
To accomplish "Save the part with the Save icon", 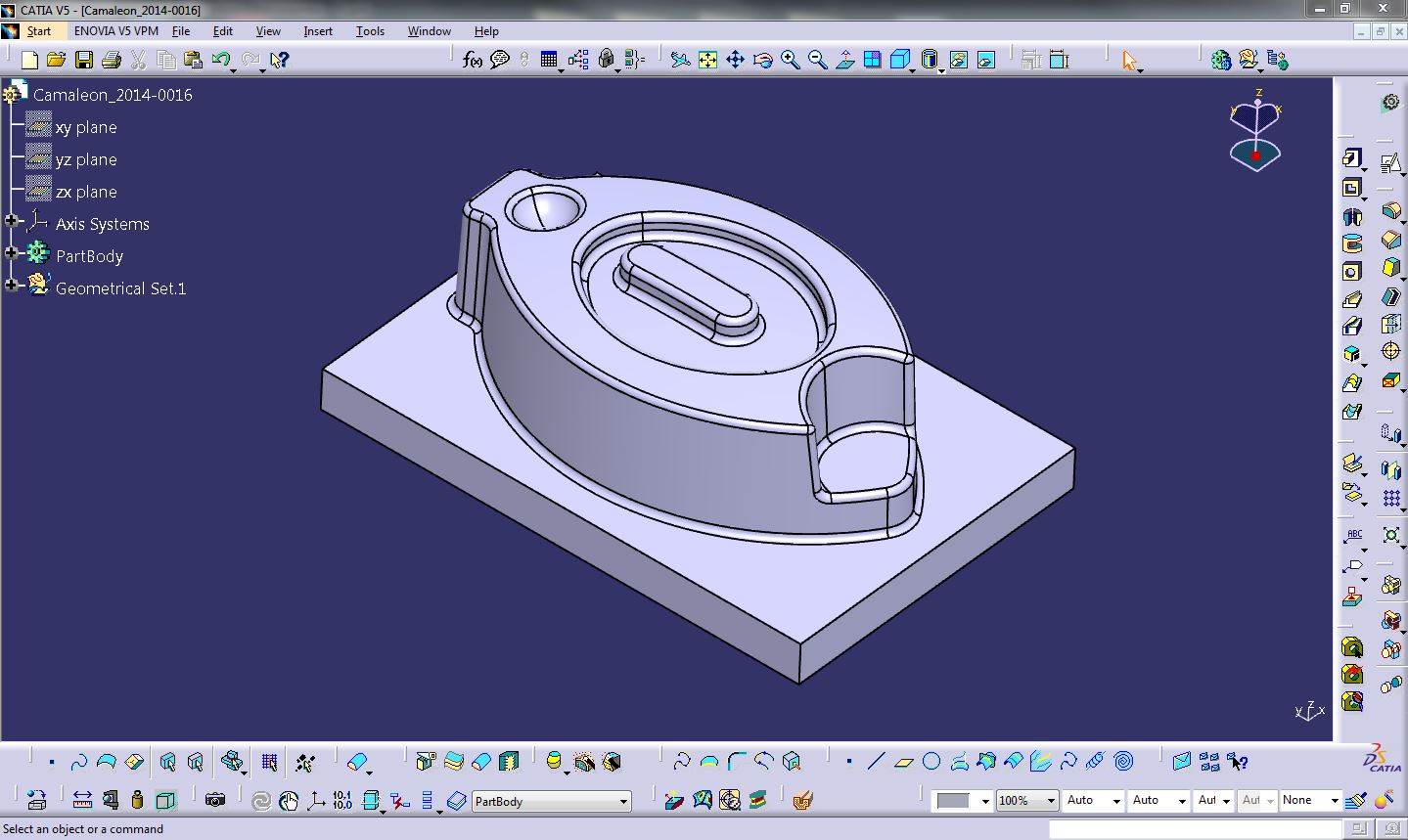I will (x=83, y=60).
